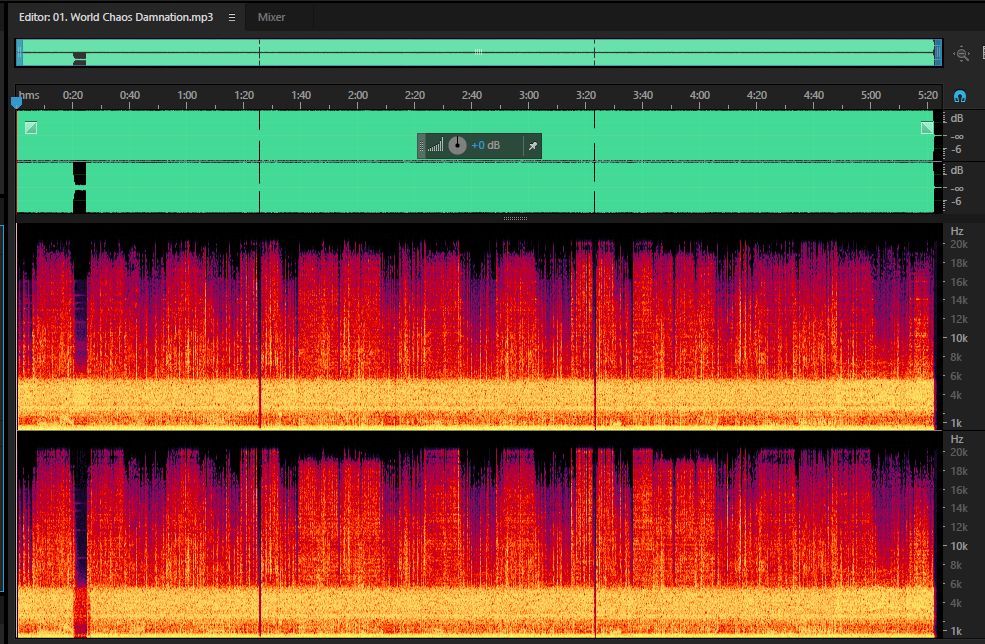The image size is (985, 644).
Task: Switch to the Editor: 01. World Chaos Damnation.mp3 tab
Action: click(116, 17)
